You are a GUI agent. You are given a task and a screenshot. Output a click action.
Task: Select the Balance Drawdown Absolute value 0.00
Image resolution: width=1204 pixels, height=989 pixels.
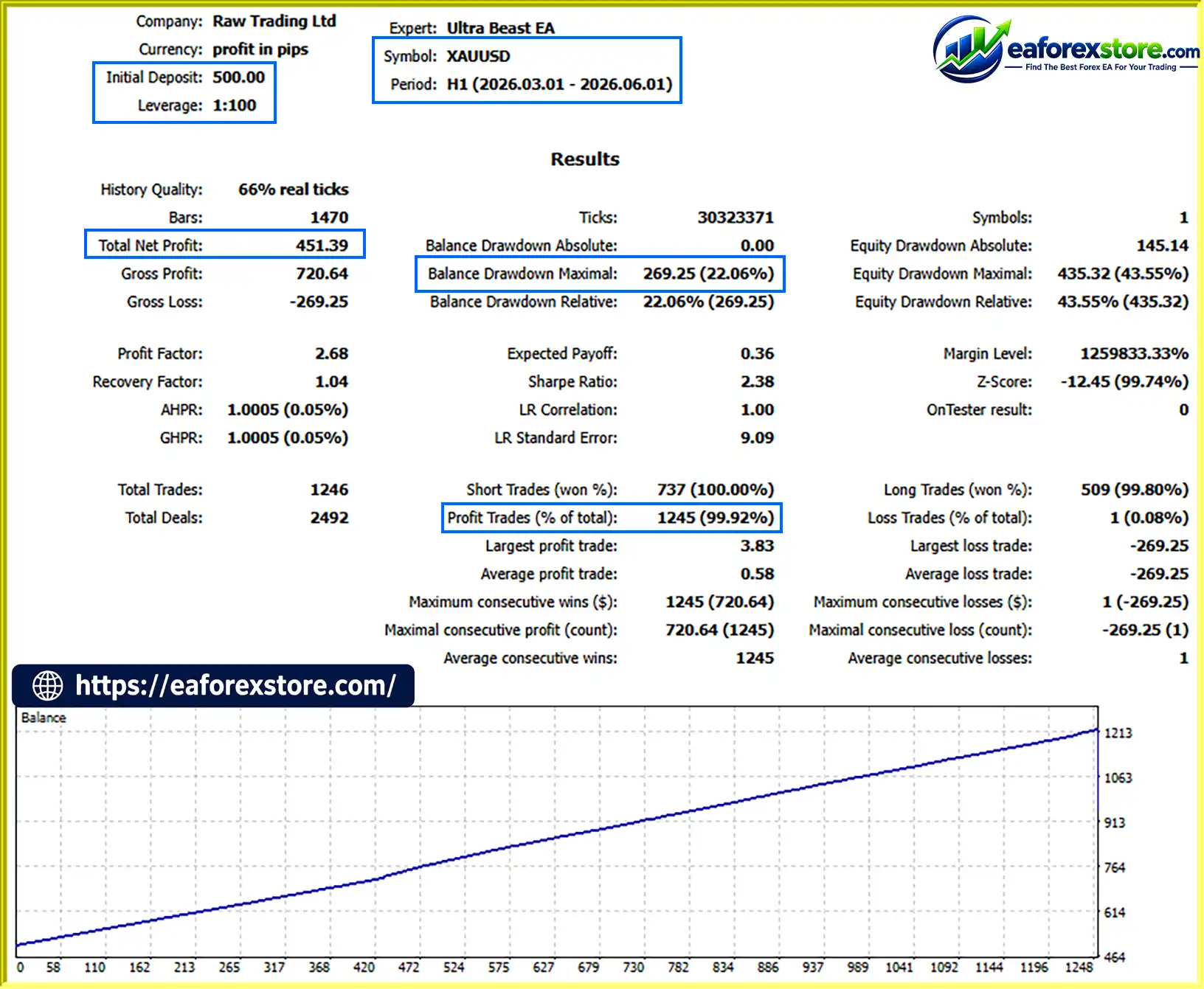coord(758,246)
